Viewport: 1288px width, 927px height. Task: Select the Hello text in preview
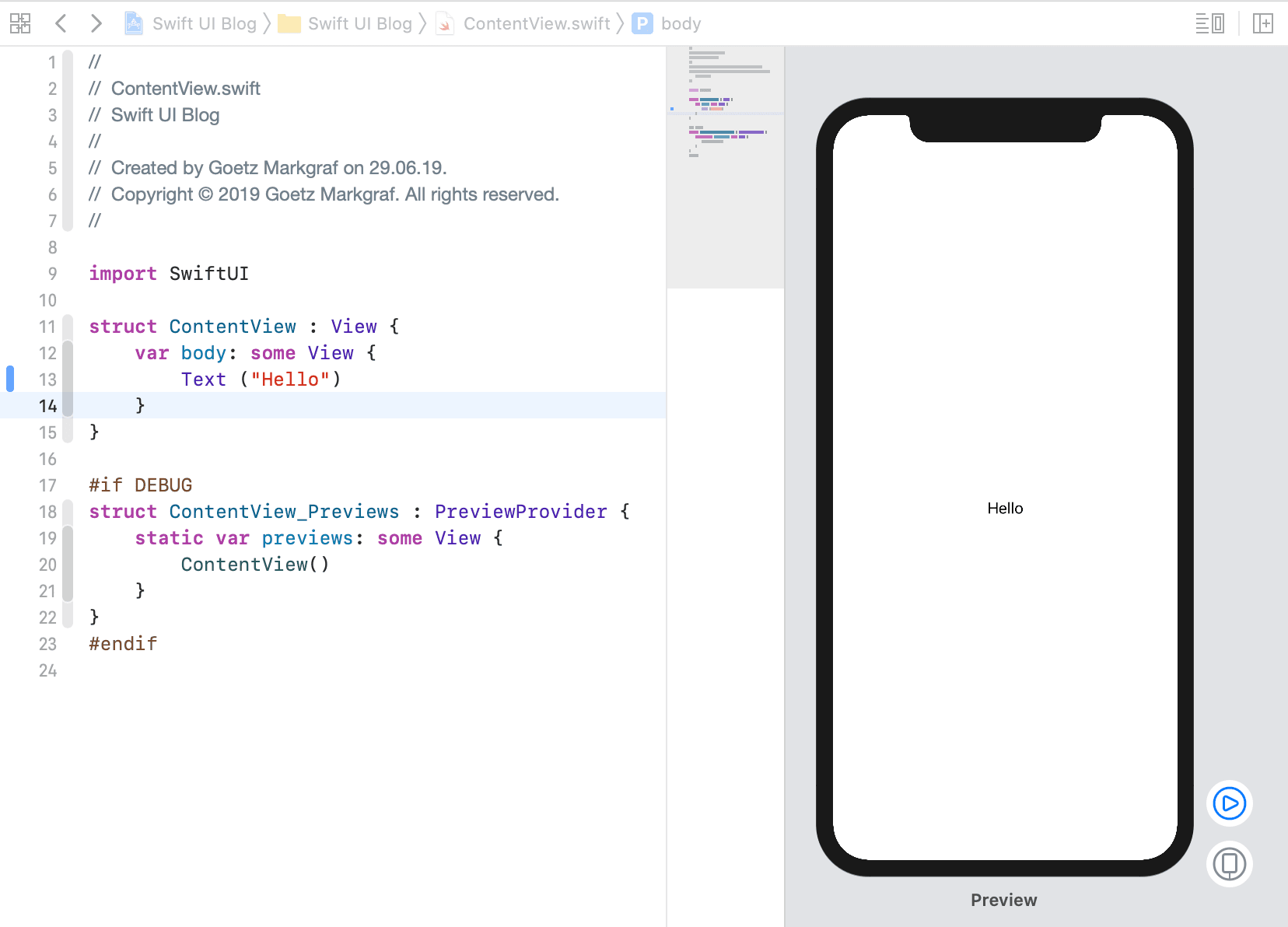click(1005, 509)
